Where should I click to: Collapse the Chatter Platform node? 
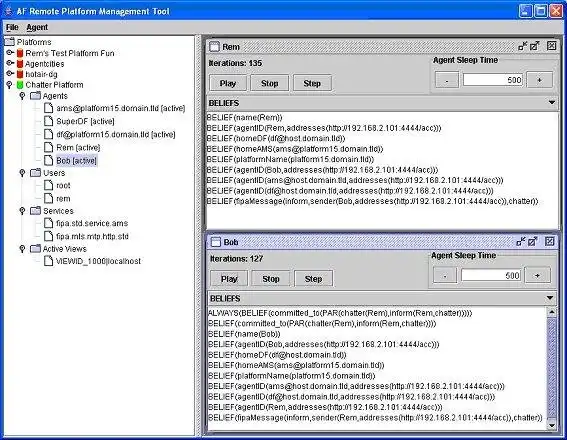click(9, 85)
